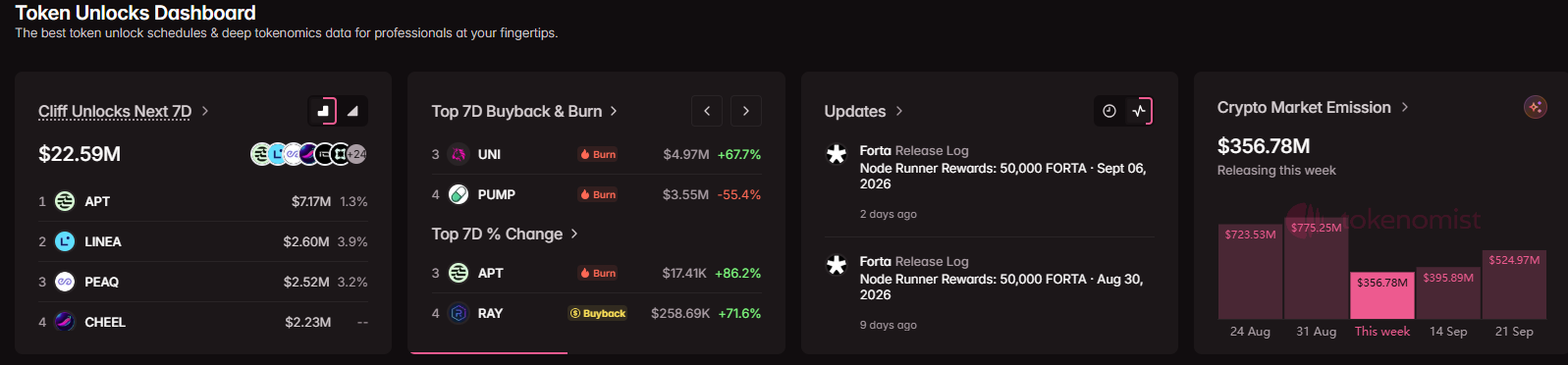1568x365 pixels.
Task: Click the pink progress indicator under Buyback card
Action: click(489, 352)
